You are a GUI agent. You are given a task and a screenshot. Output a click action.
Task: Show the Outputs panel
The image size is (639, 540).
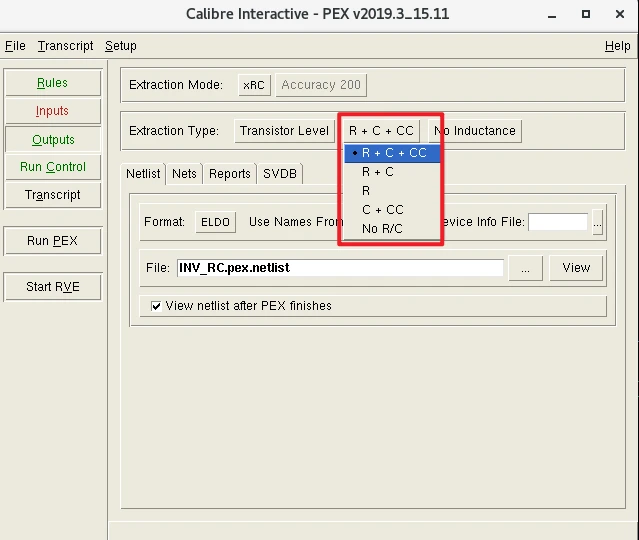53,139
